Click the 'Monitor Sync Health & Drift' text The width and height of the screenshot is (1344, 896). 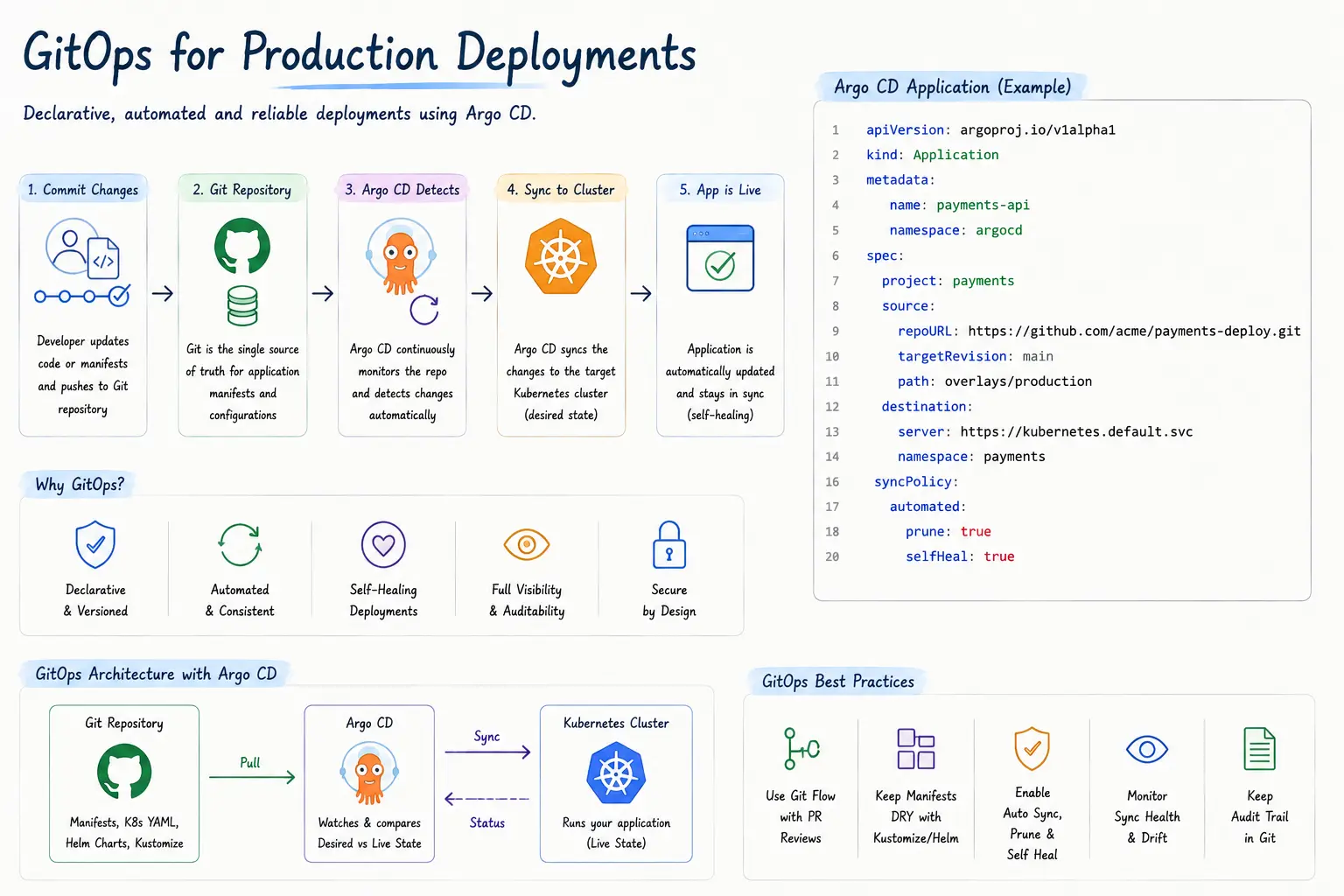tap(1147, 816)
